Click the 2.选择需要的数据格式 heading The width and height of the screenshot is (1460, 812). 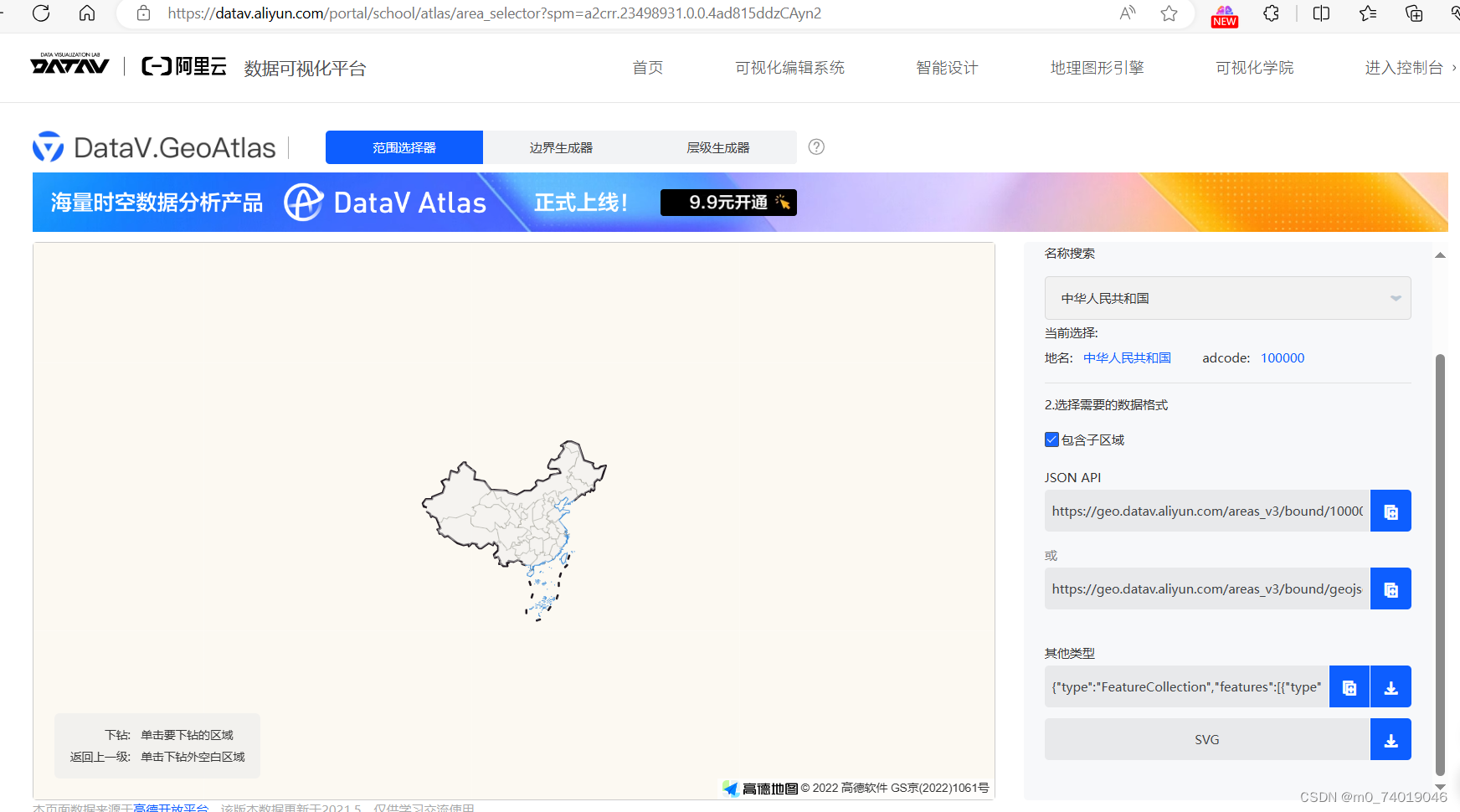(x=1106, y=404)
